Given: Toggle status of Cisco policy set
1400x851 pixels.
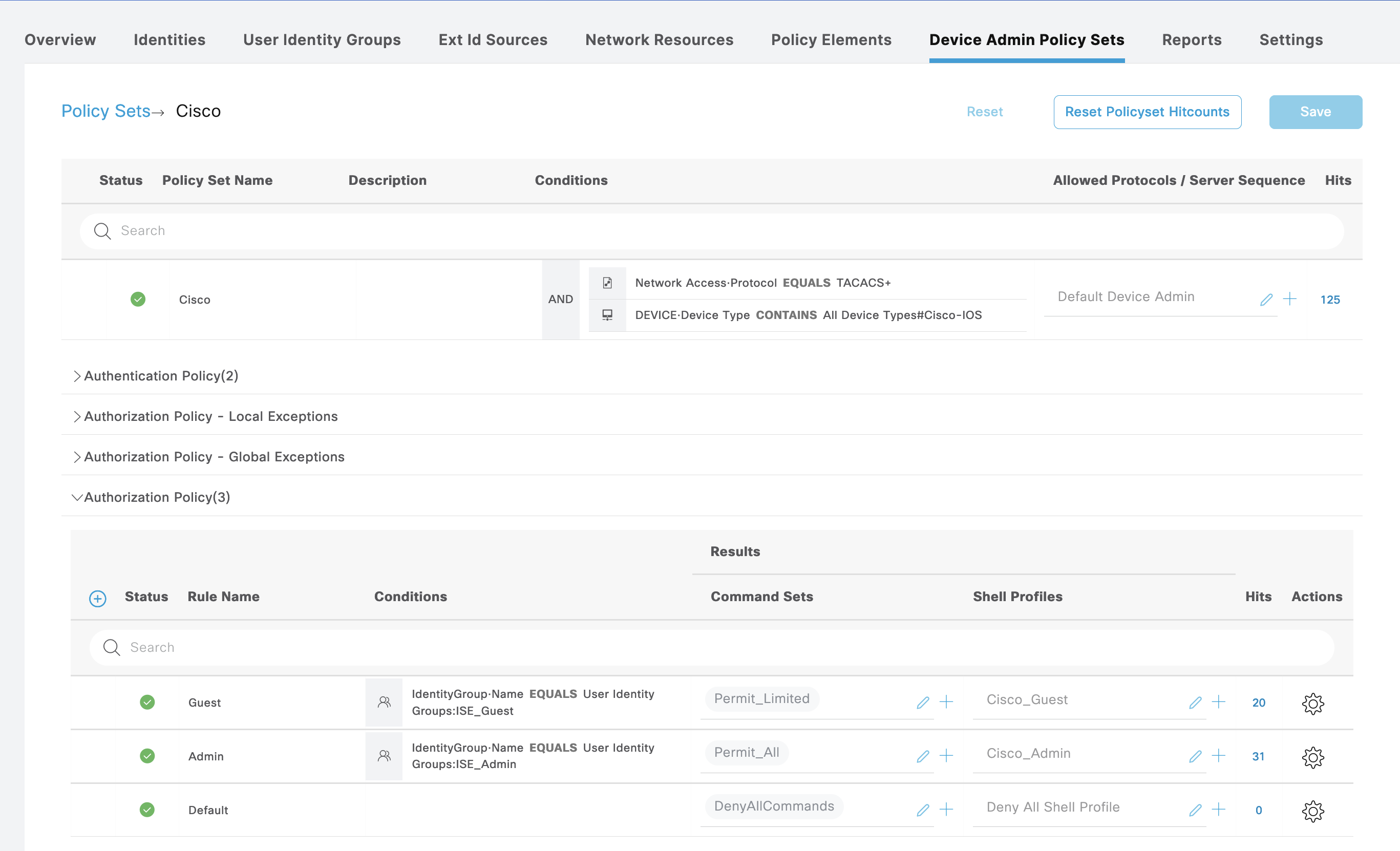Looking at the screenshot, I should 138,300.
